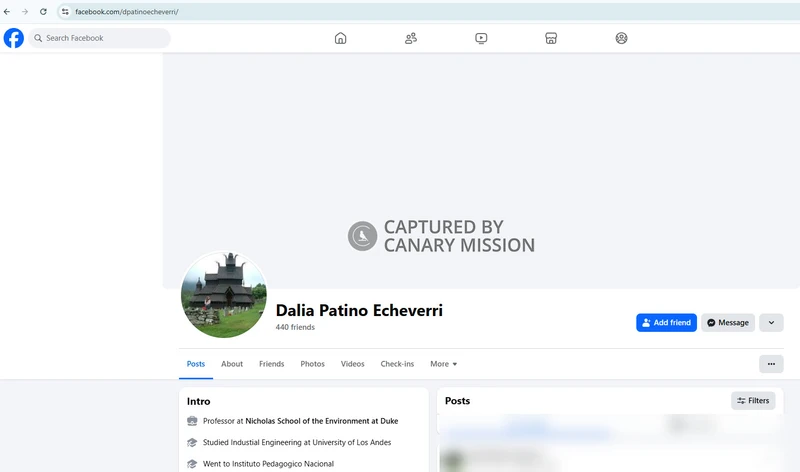Click the work briefcase icon in Intro
The height and width of the screenshot is (472, 800).
click(192, 421)
